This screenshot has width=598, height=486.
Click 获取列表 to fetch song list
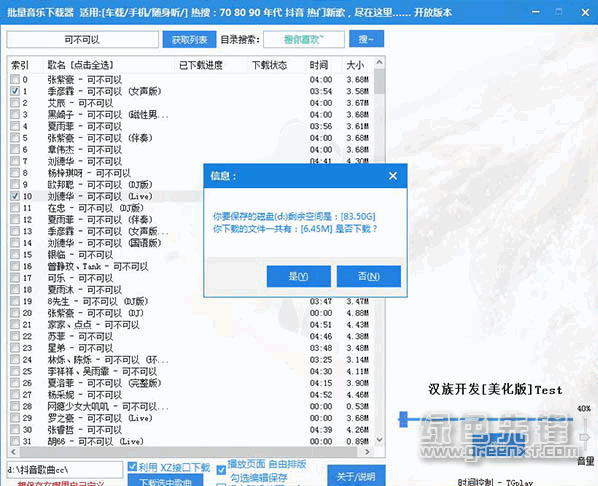189,39
